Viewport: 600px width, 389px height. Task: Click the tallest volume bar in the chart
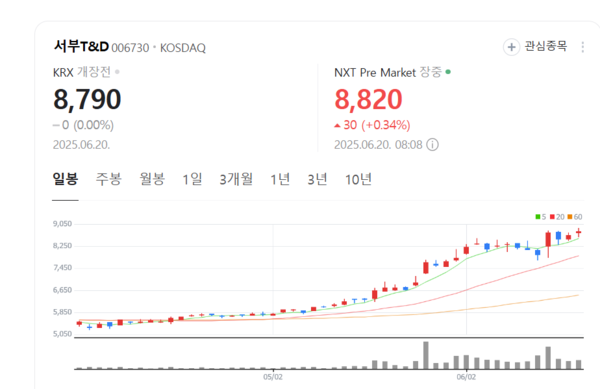tap(426, 355)
